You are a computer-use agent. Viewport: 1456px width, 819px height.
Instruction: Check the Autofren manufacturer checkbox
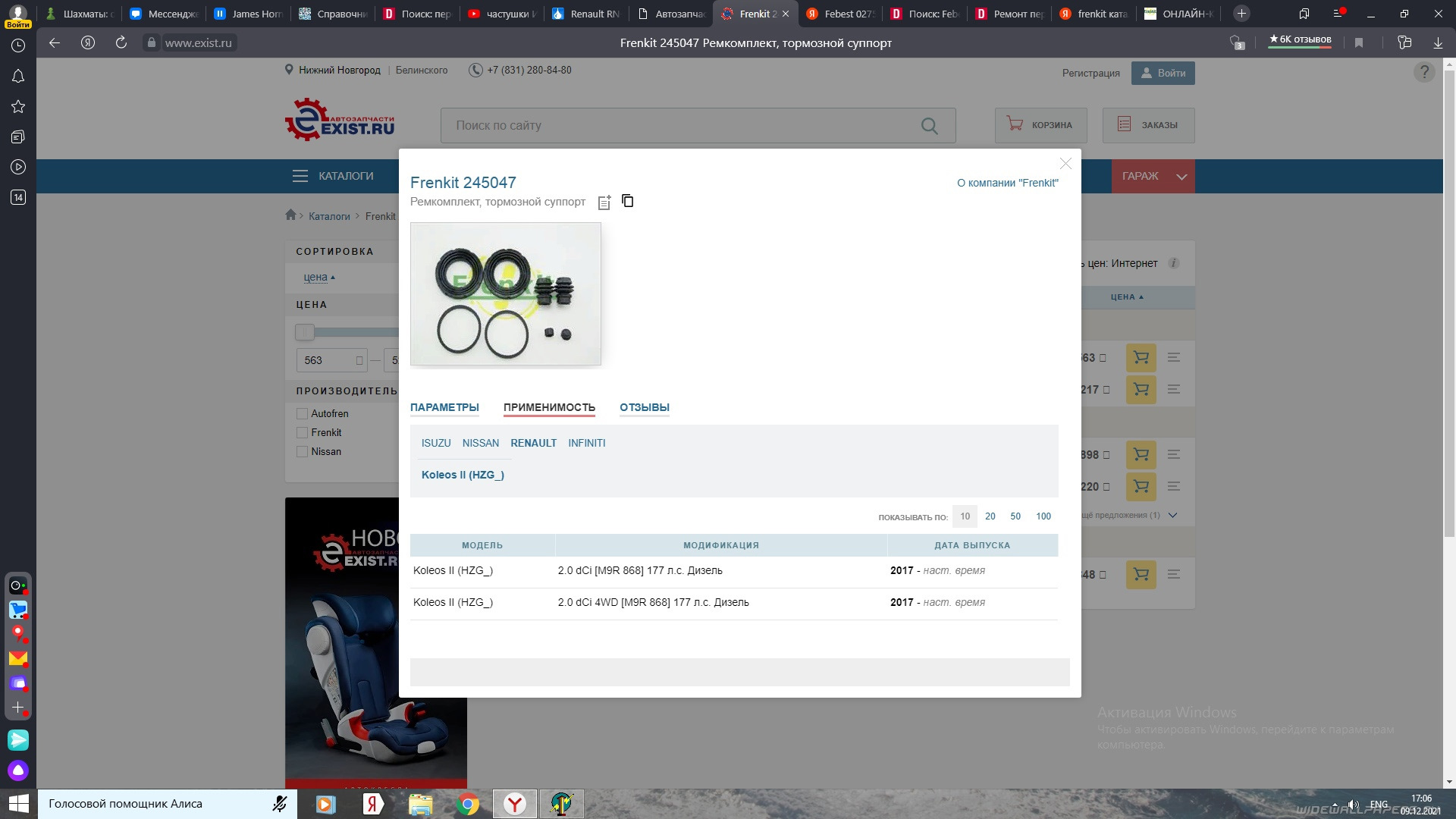coord(303,414)
